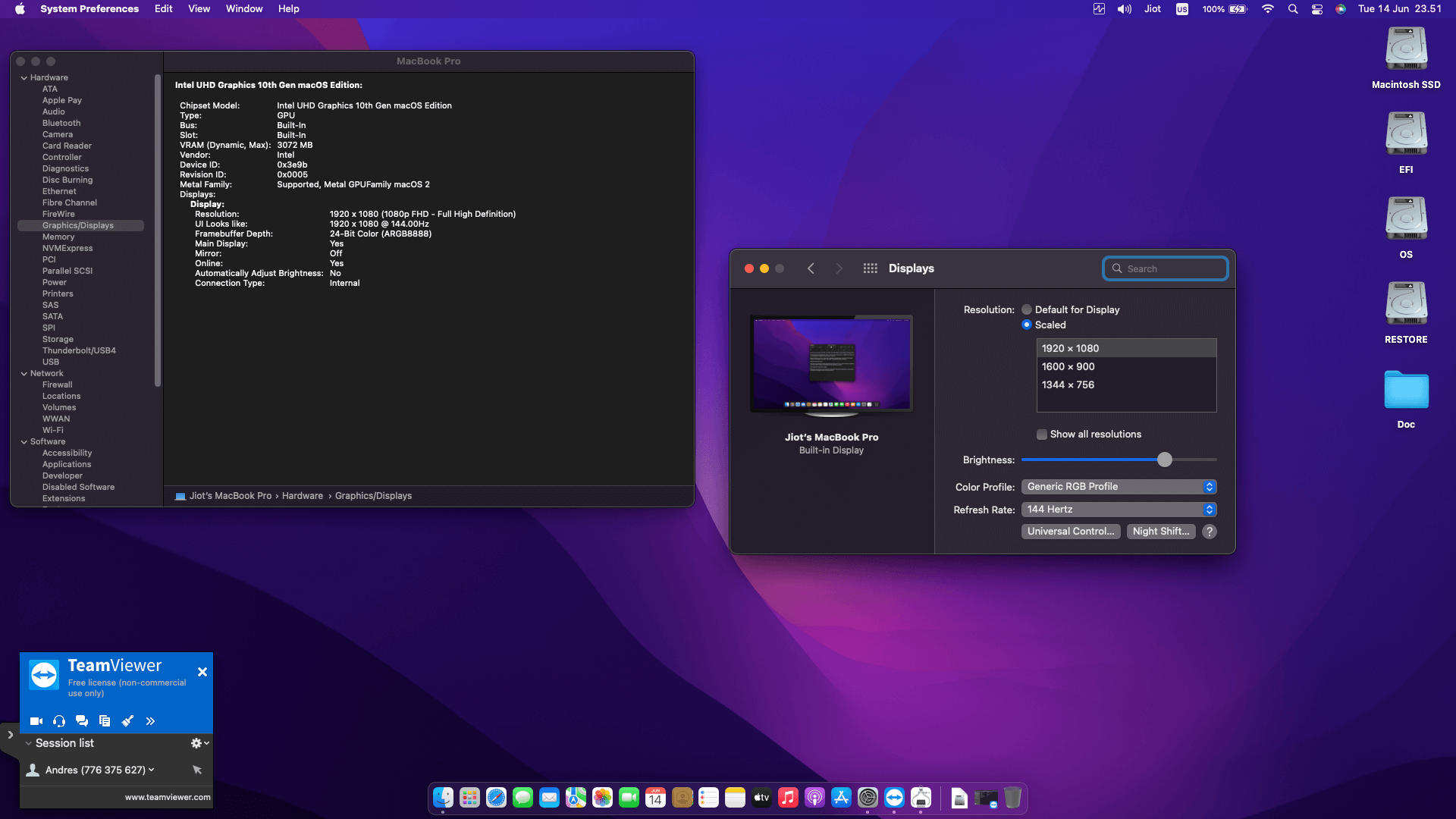This screenshot has width=1456, height=819.
Task: Adjust the display Brightness slider
Action: [1166, 460]
